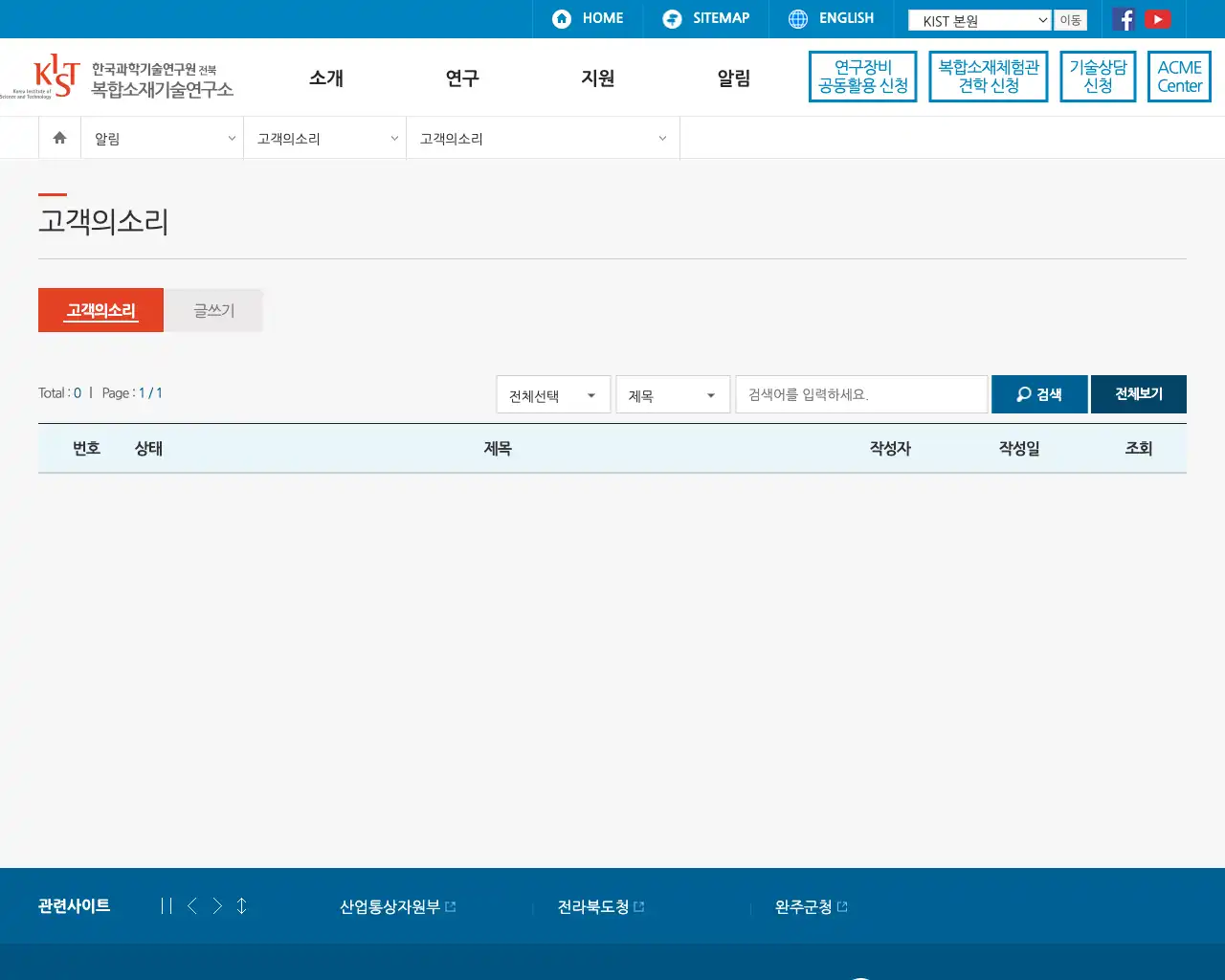Click the 관련사이트 label
Screen dimensions: 1225x980
(74, 905)
